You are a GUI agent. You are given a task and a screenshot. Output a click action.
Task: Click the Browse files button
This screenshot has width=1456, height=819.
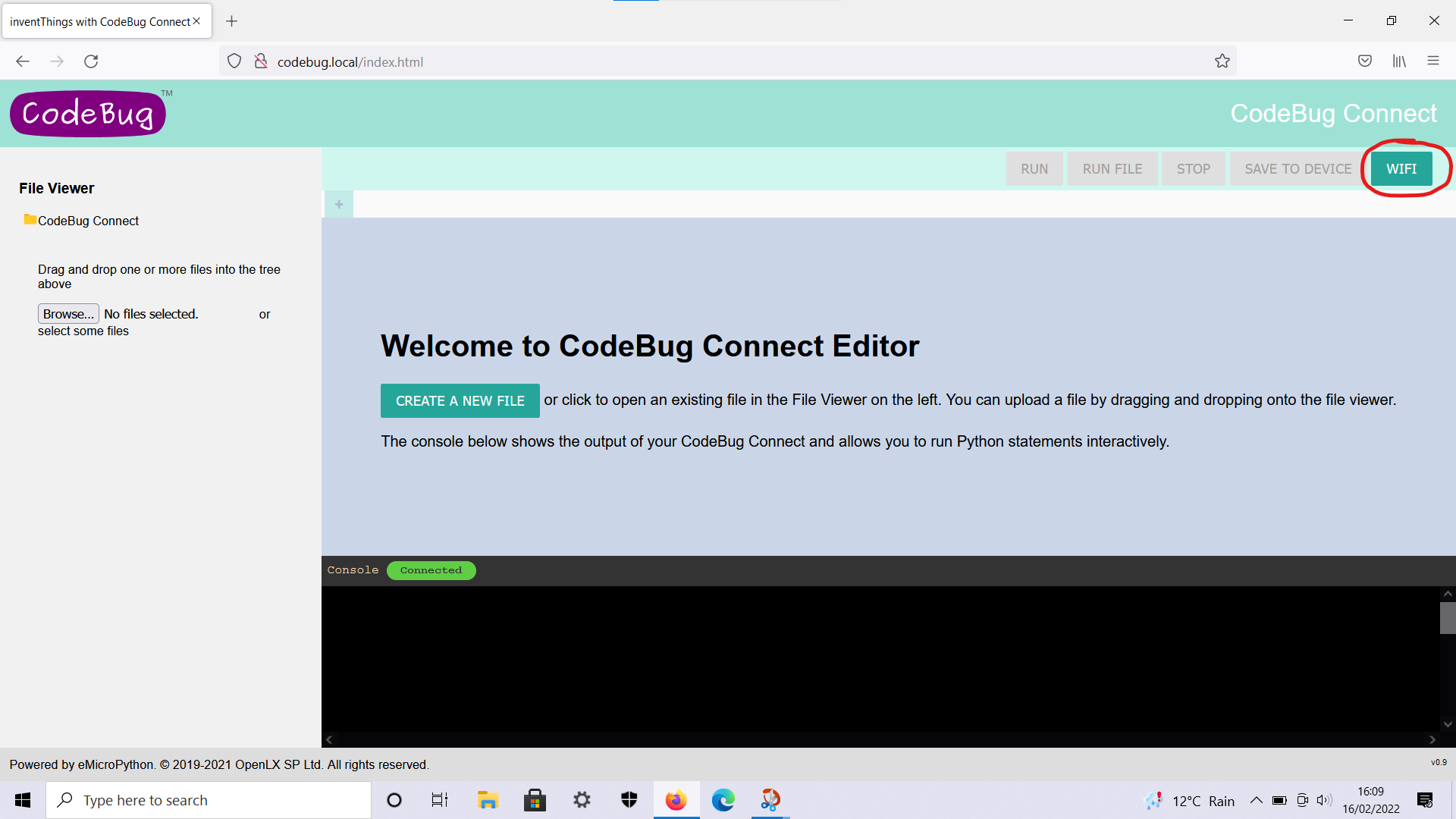67,313
